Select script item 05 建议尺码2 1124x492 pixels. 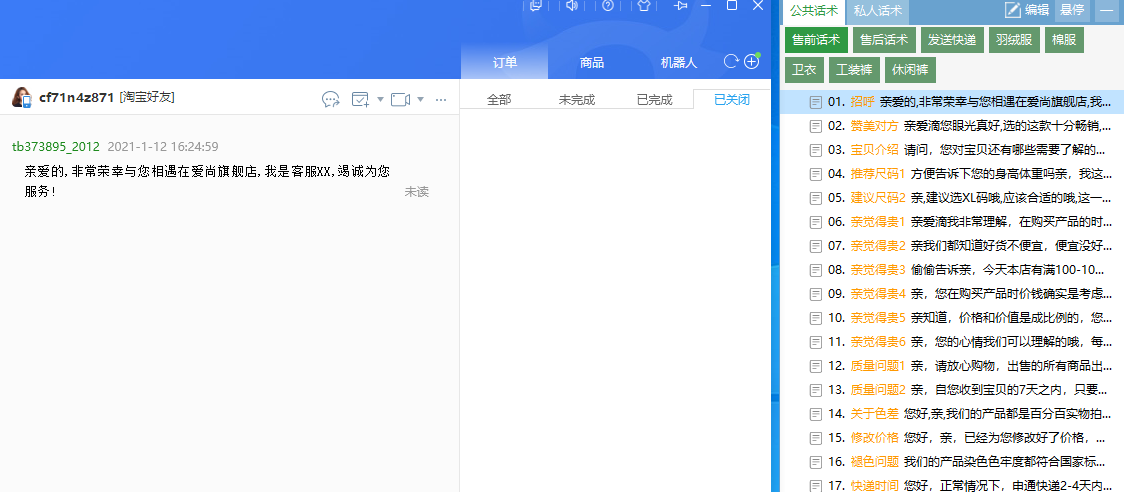[x=961, y=198]
